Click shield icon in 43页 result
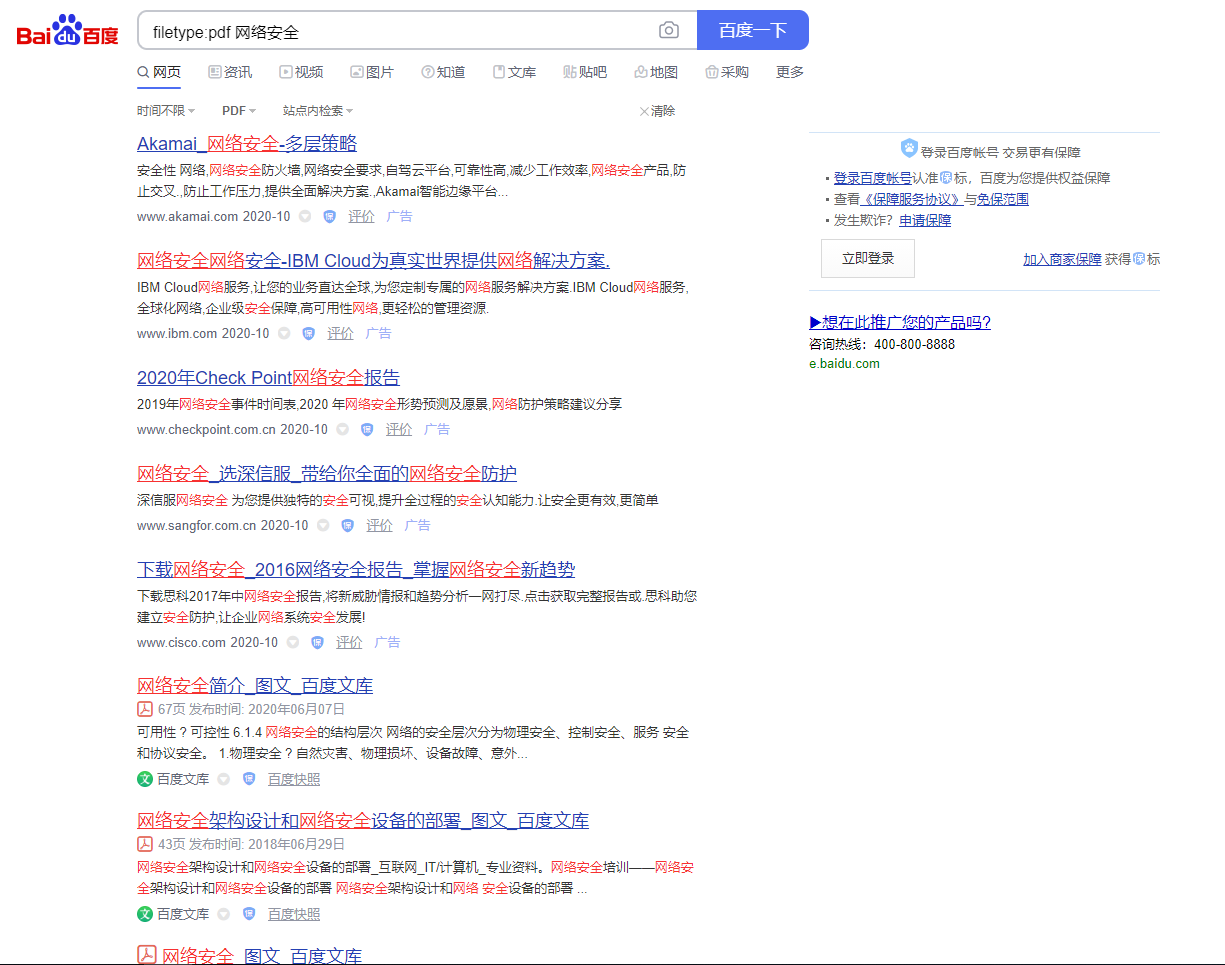The width and height of the screenshot is (1225, 965). [x=249, y=914]
